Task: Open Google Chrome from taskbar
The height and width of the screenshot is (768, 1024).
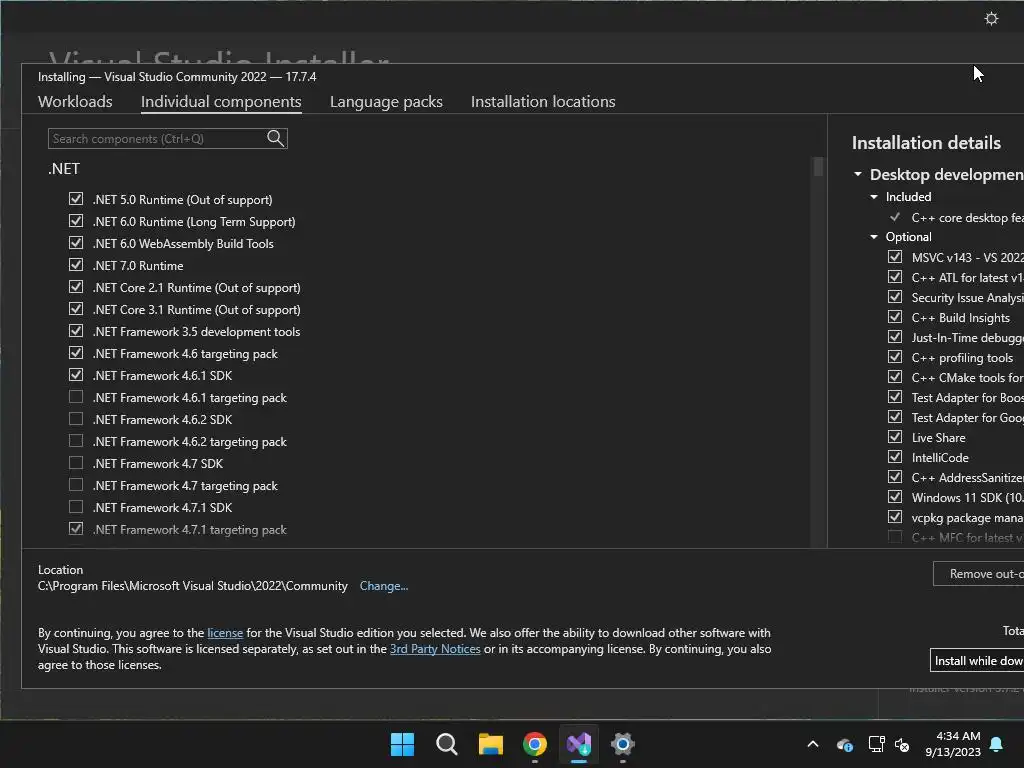Action: pos(535,744)
